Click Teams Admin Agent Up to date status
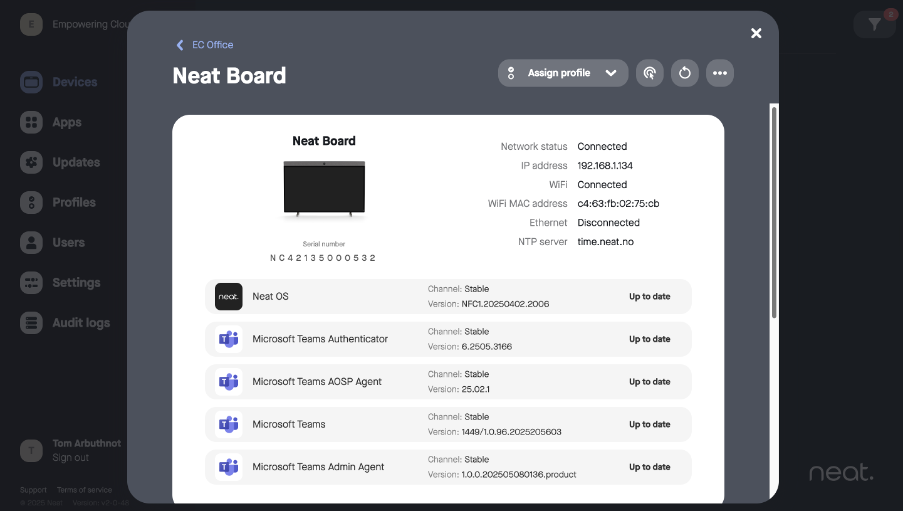Image resolution: width=904 pixels, height=512 pixels. 650,467
